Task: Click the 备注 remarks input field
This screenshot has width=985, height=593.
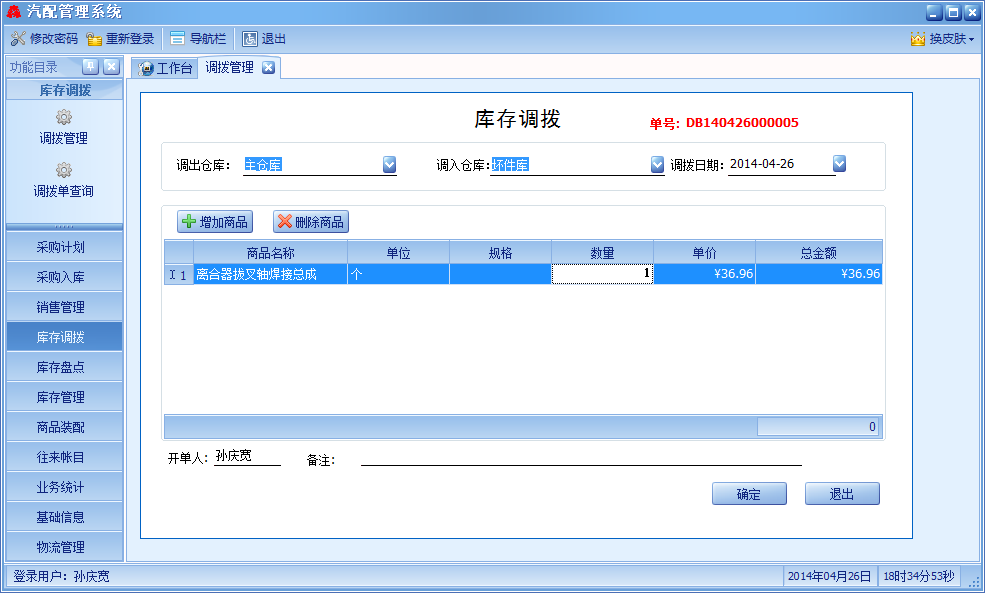Action: coord(580,459)
